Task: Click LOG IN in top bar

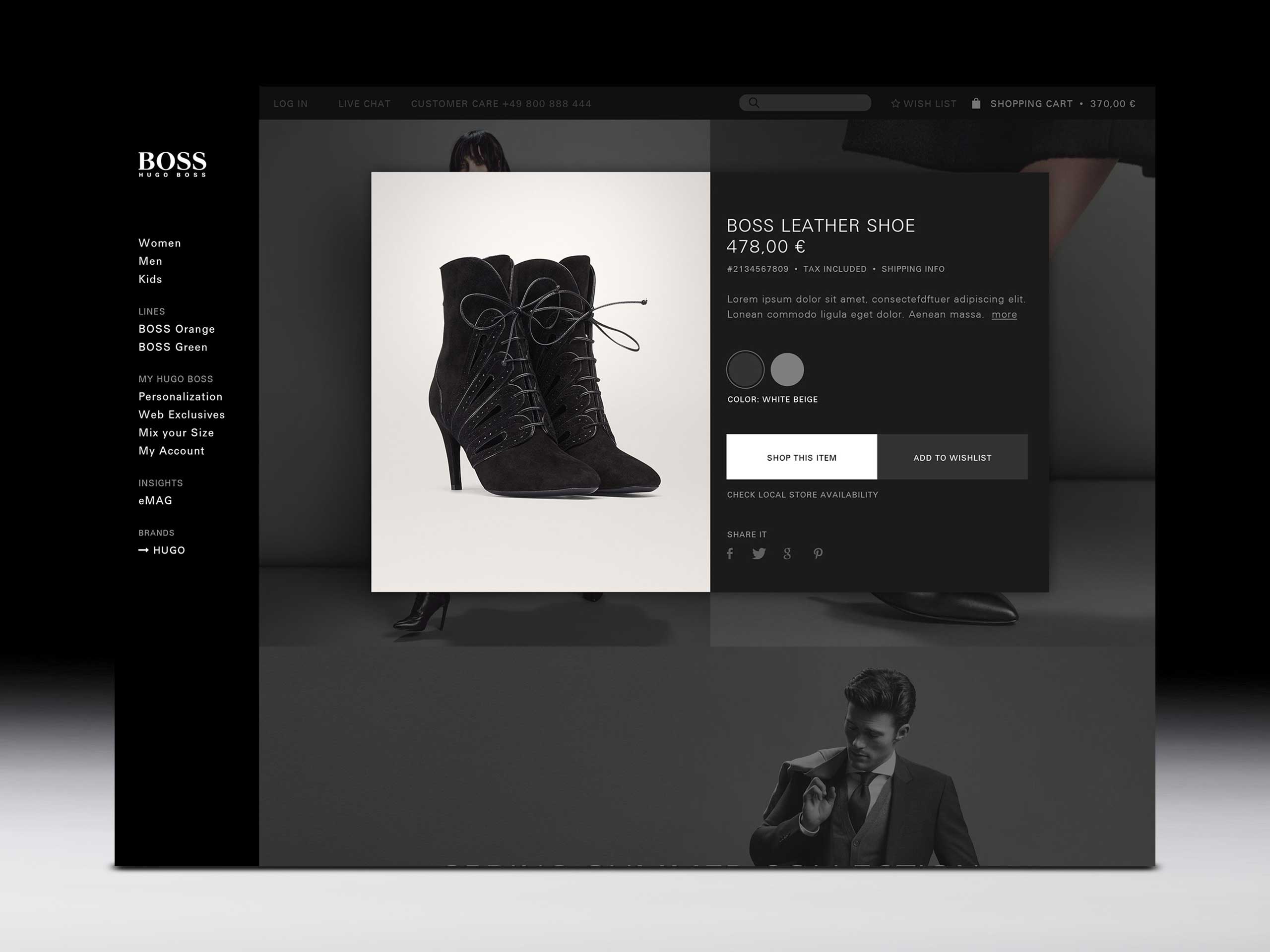Action: 291,104
